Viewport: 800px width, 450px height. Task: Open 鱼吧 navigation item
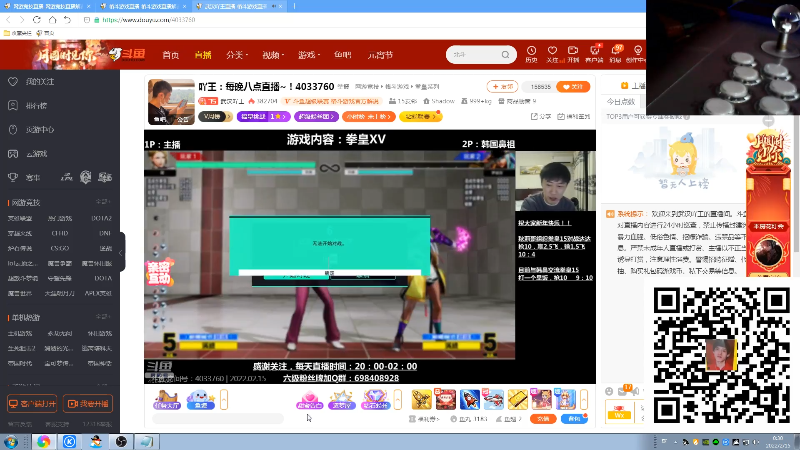(x=343, y=55)
